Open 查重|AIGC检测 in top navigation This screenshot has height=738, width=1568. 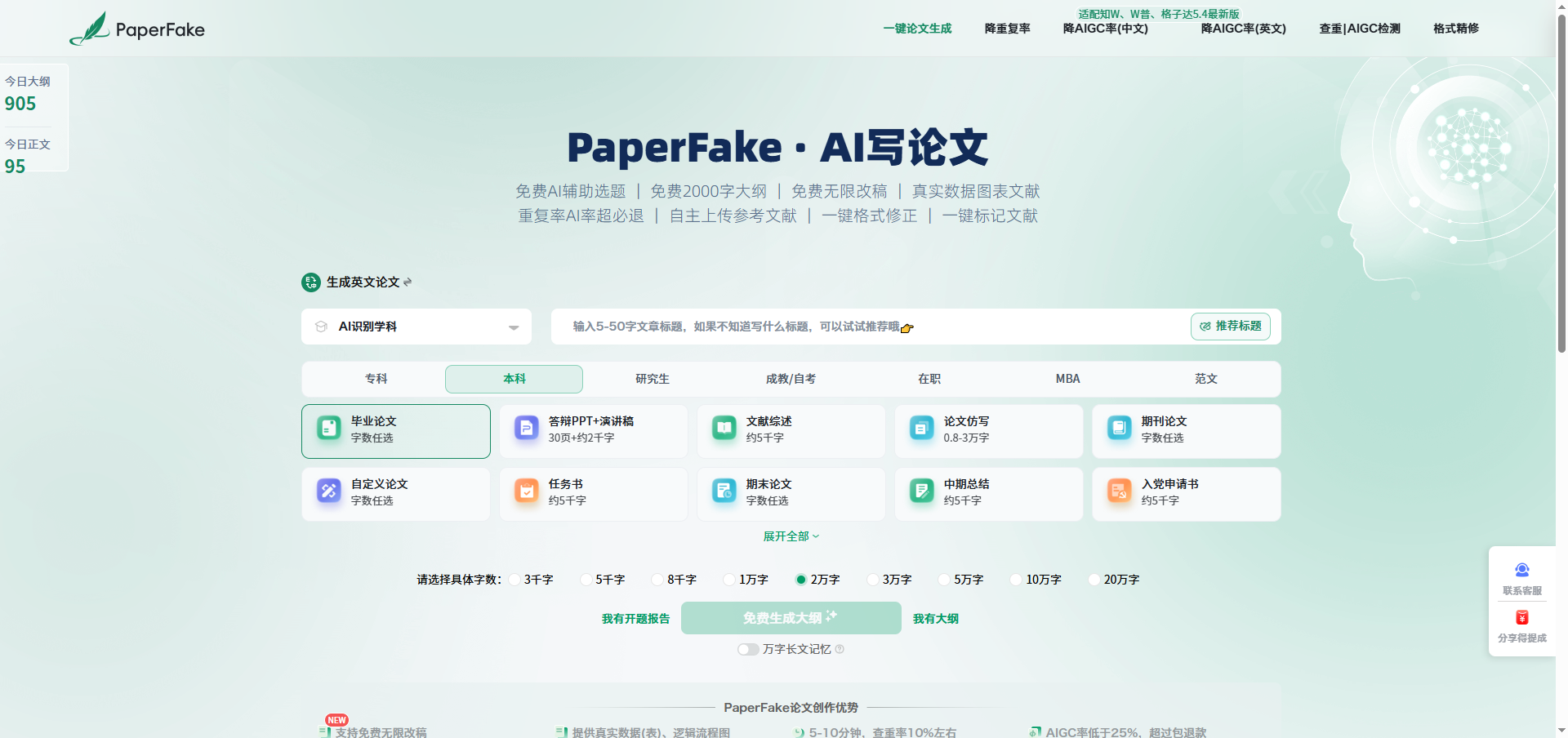point(1360,29)
